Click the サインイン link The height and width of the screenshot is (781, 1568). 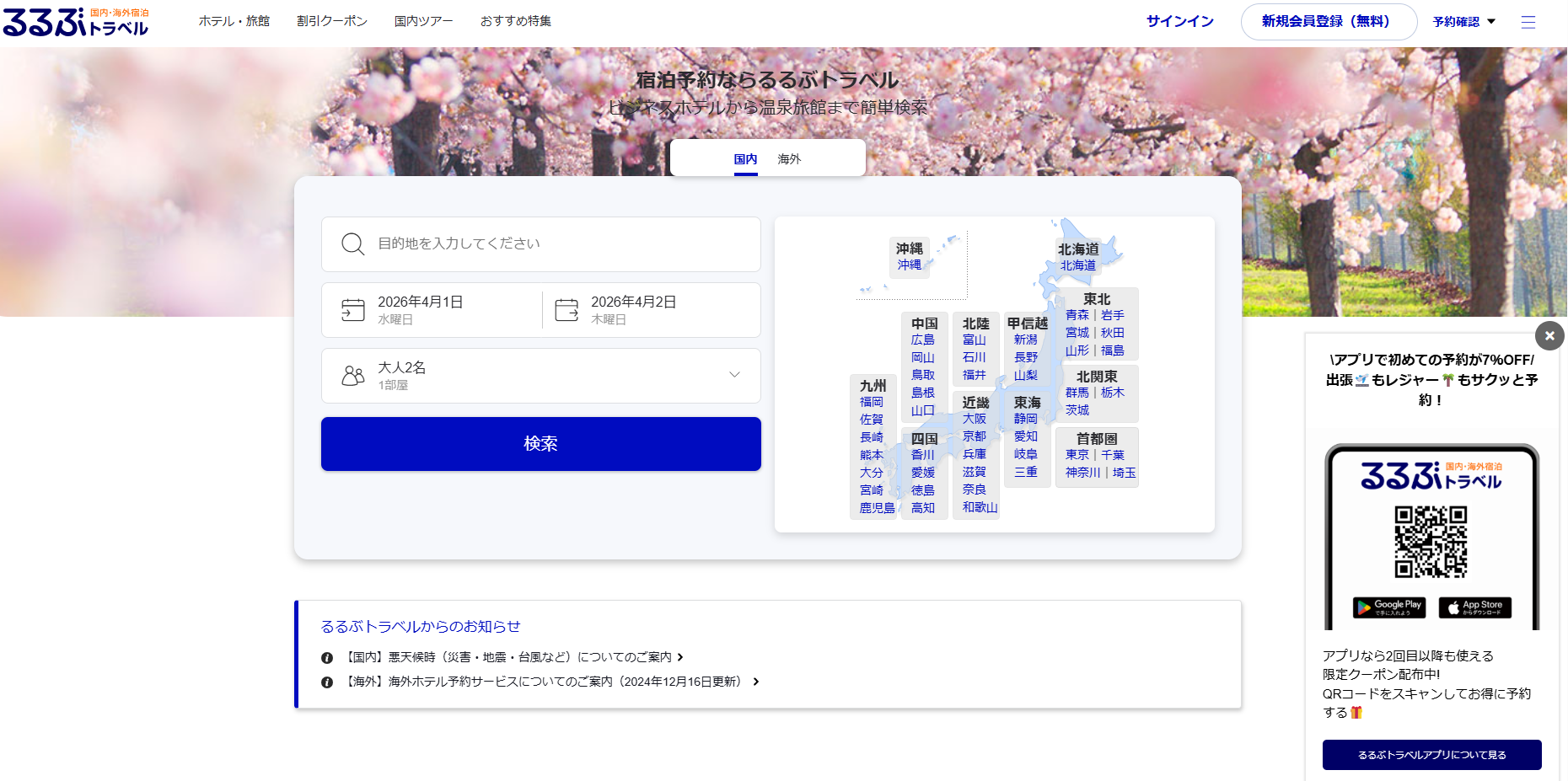pyautogui.click(x=1179, y=22)
